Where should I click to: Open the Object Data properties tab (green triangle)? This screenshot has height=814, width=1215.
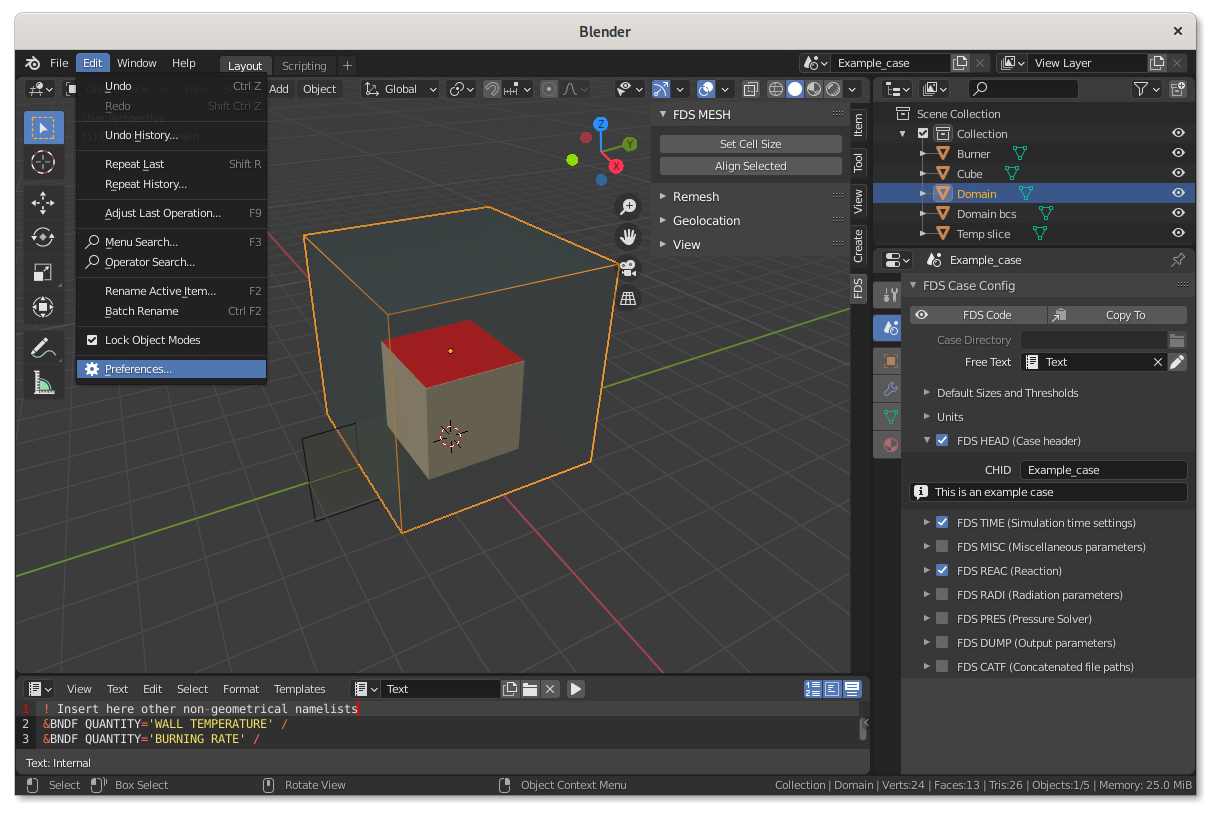tap(888, 416)
